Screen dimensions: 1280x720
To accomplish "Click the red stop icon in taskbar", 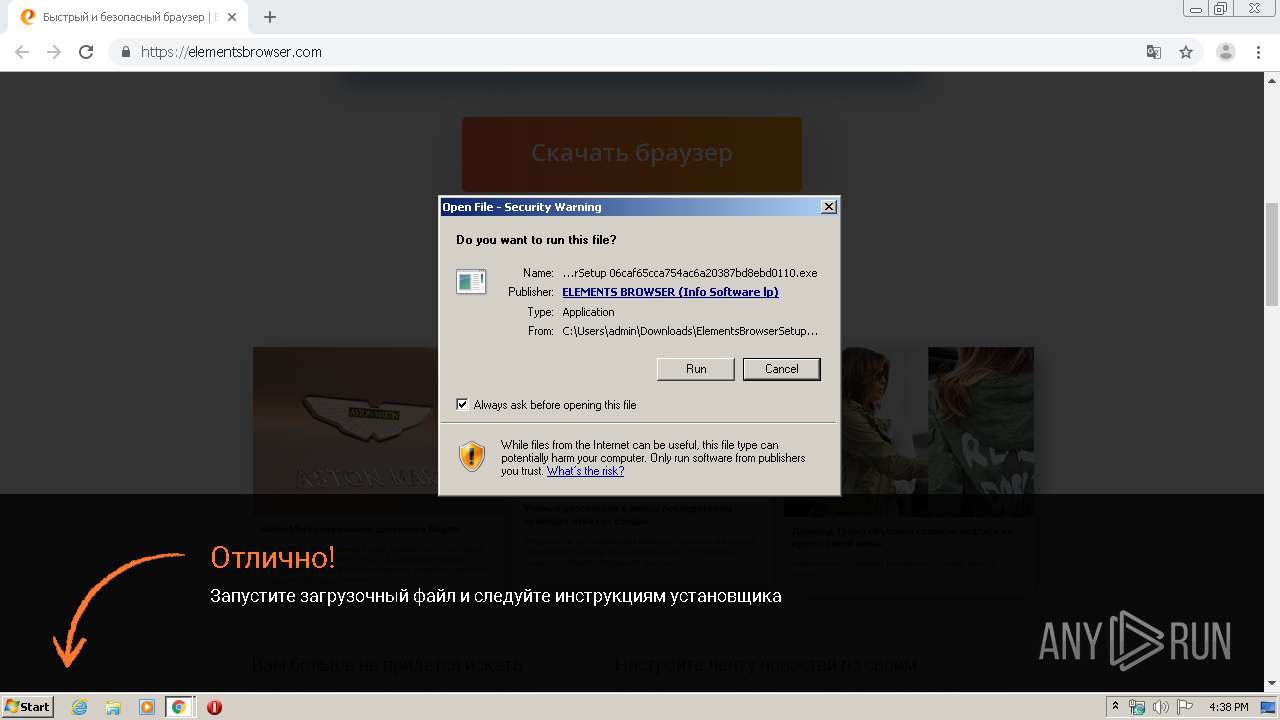I will pyautogui.click(x=214, y=707).
